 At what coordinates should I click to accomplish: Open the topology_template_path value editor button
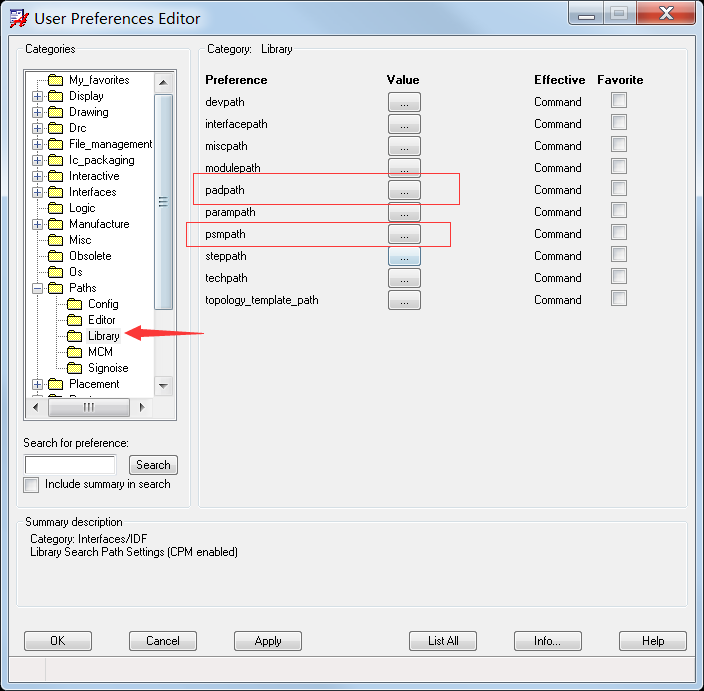tap(404, 300)
